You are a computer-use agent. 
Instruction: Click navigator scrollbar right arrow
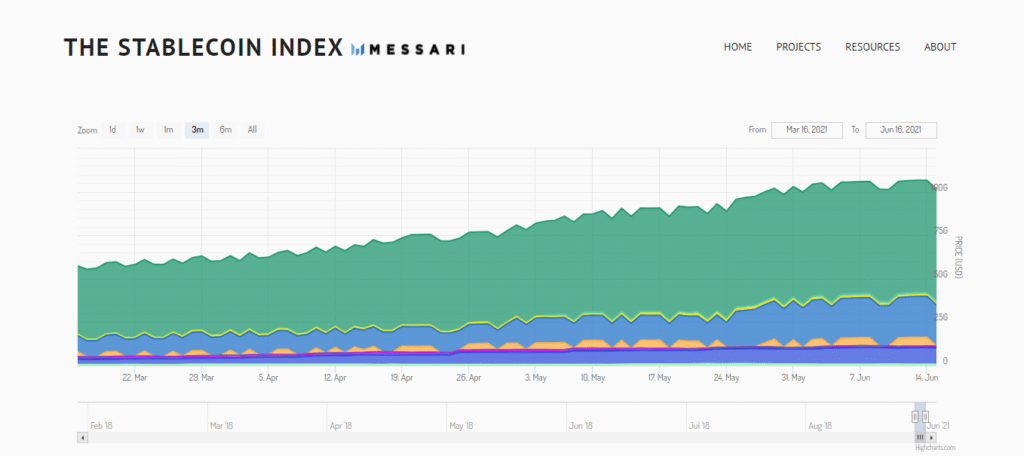932,437
